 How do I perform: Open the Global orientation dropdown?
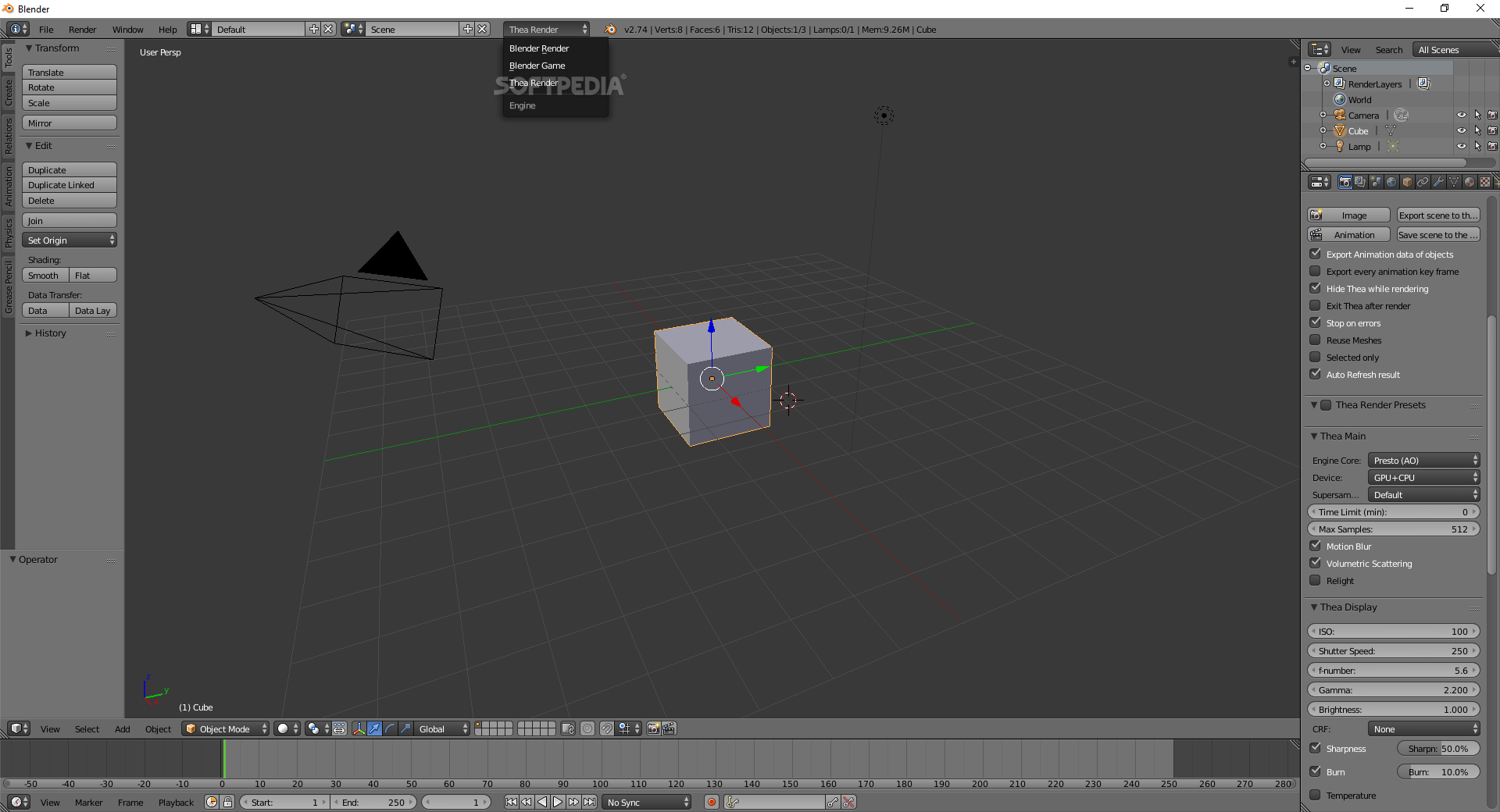click(x=441, y=728)
